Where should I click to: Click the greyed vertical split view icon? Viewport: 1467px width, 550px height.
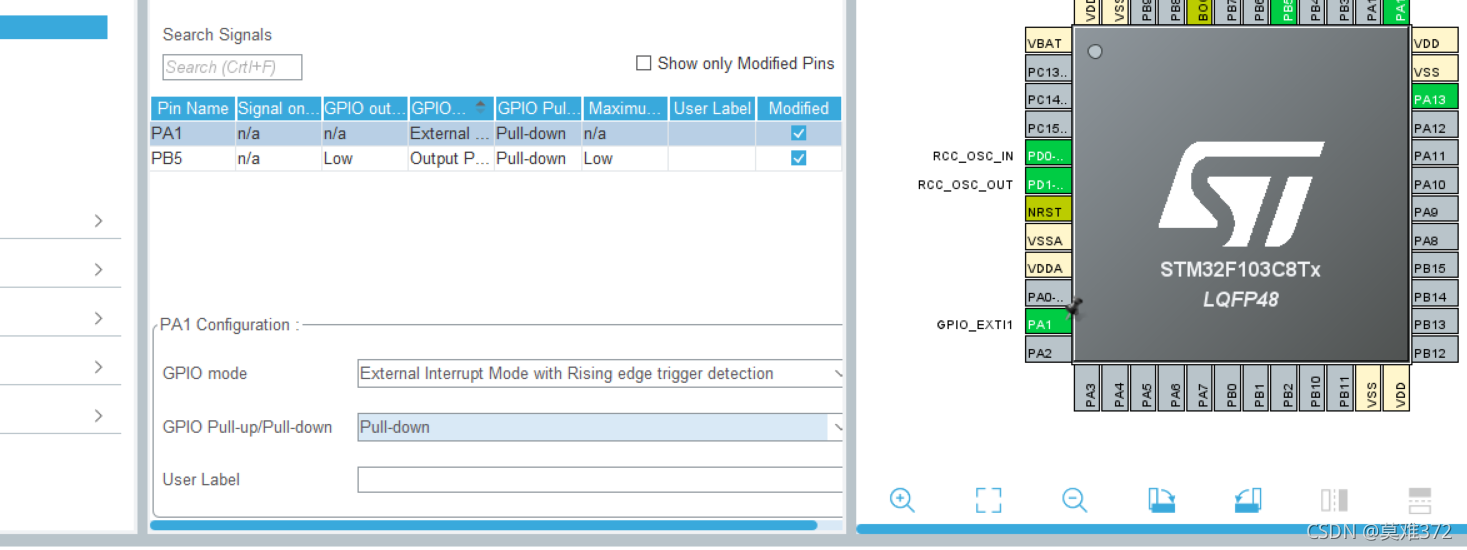coord(1334,500)
